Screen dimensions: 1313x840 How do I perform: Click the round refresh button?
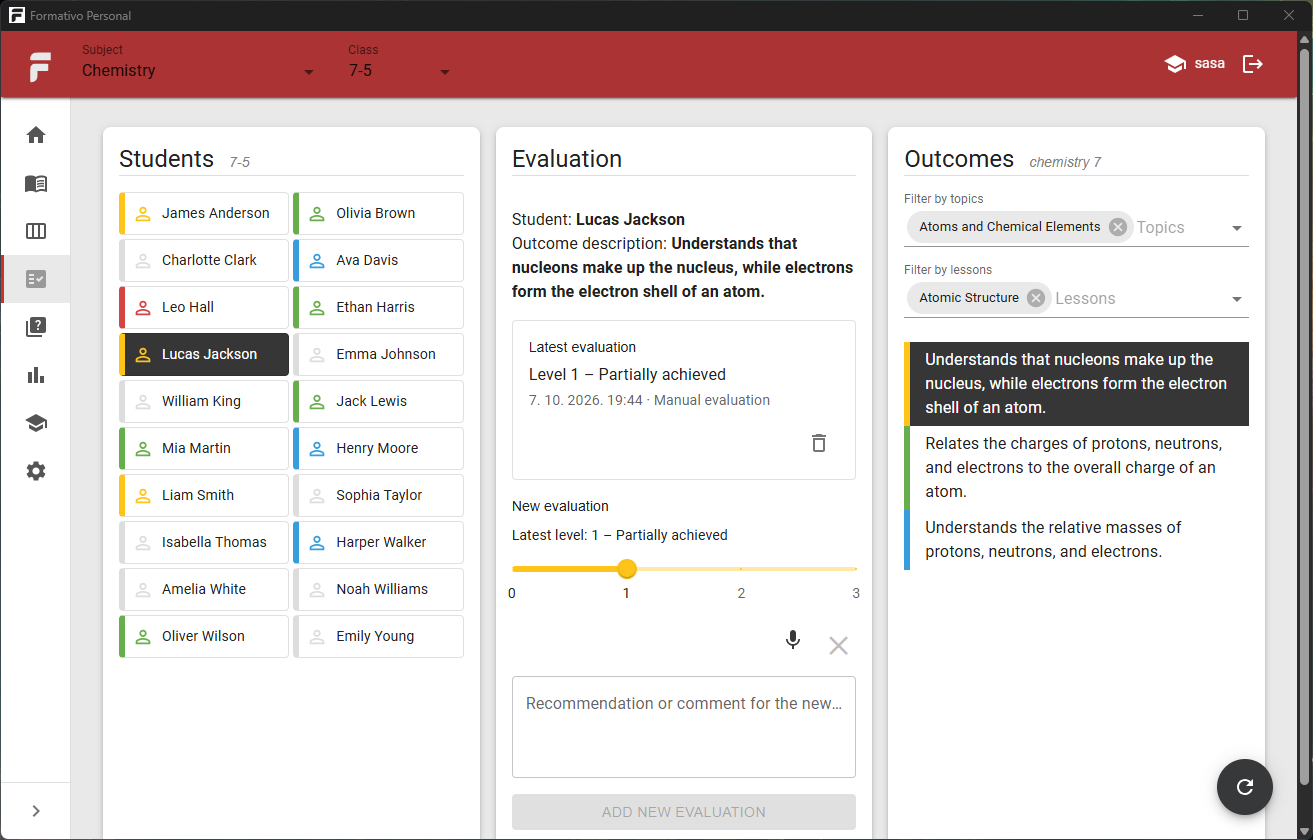(1245, 787)
